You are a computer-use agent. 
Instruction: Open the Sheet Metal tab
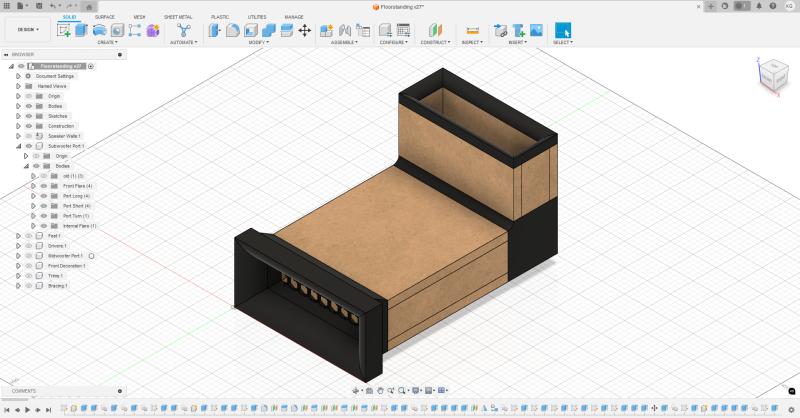[x=178, y=17]
